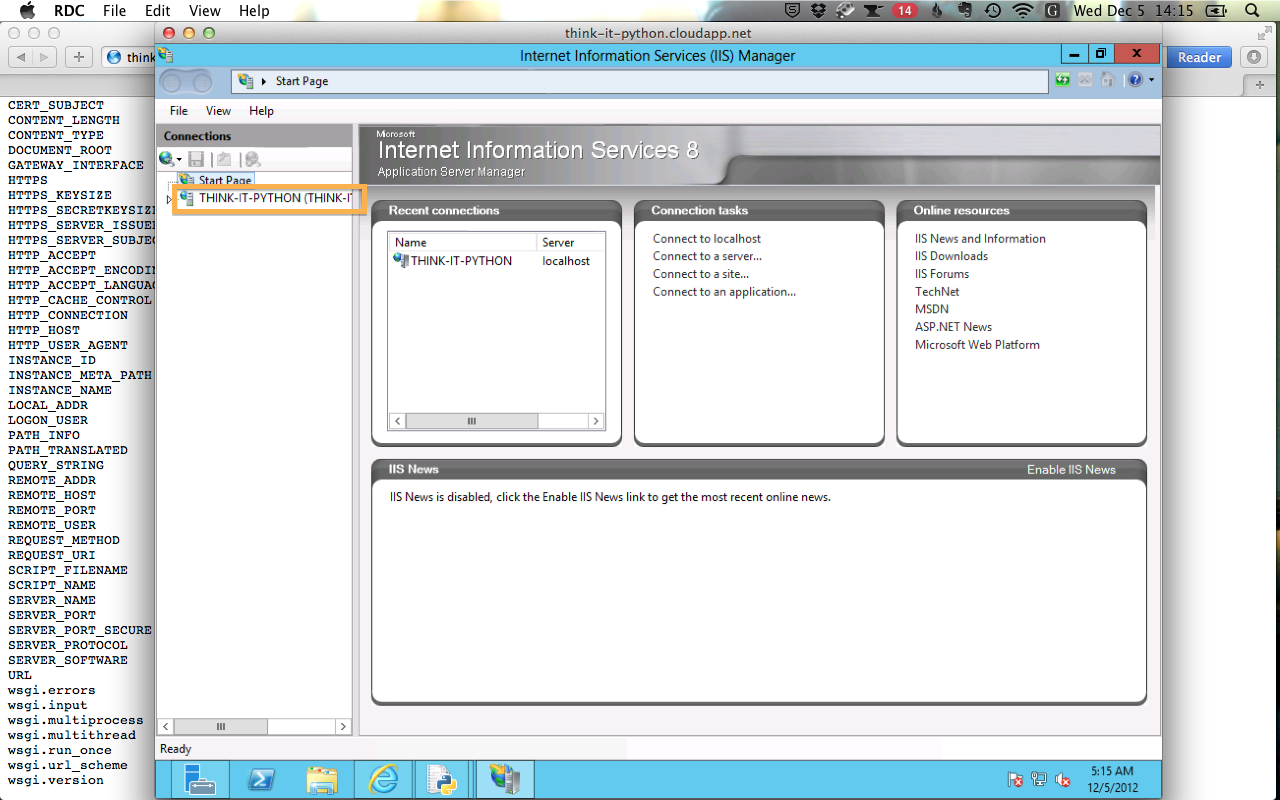This screenshot has height=800, width=1280.
Task: Click Connect to localhost link
Action: 707,238
